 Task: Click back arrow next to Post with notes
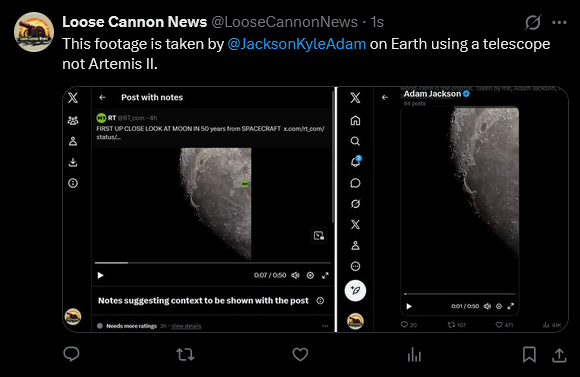tap(102, 97)
